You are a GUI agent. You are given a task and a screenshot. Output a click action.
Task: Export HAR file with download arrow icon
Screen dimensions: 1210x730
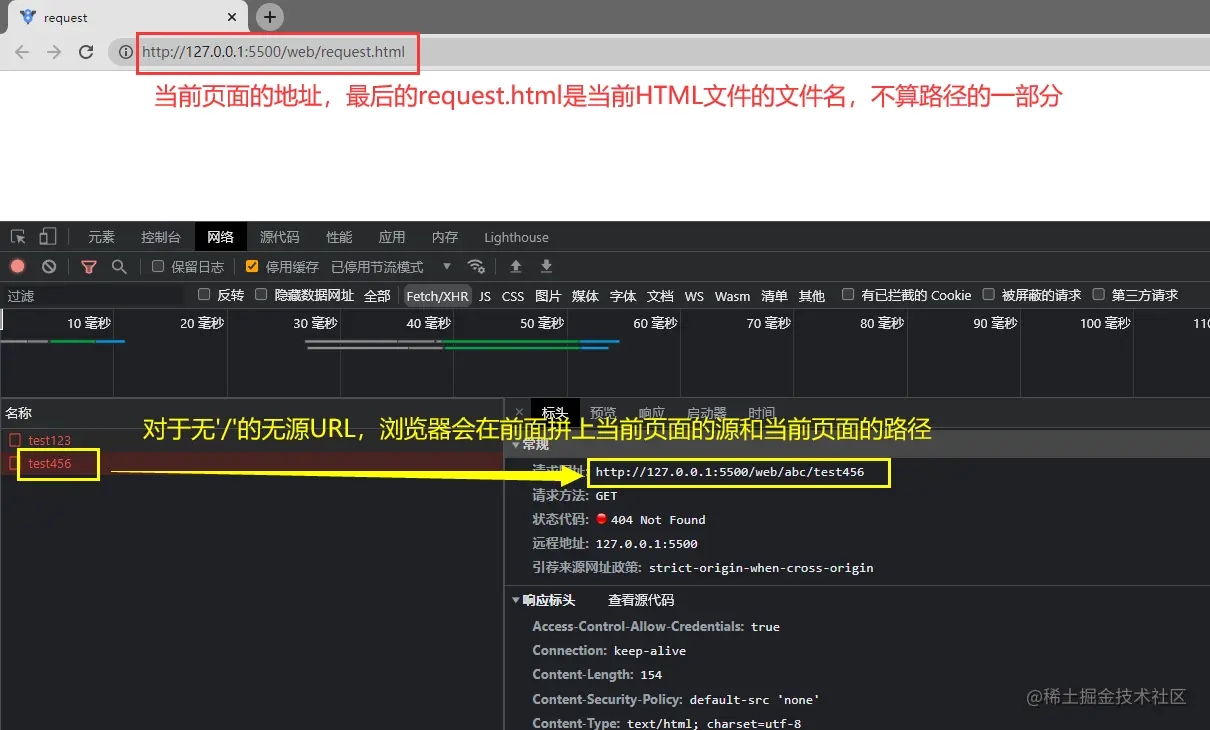coord(546,266)
